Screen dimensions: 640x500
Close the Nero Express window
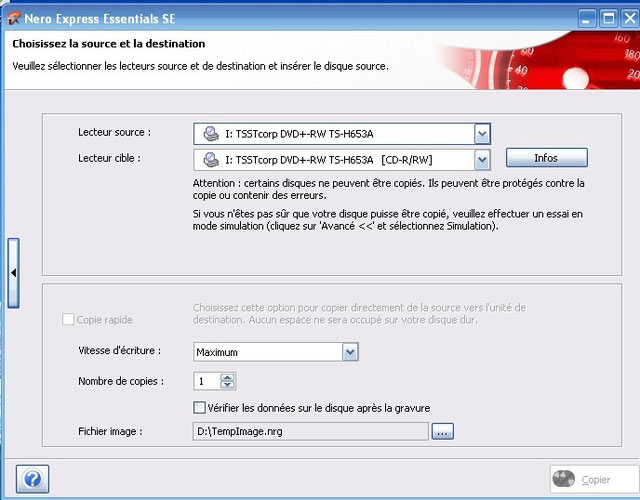(631, 18)
